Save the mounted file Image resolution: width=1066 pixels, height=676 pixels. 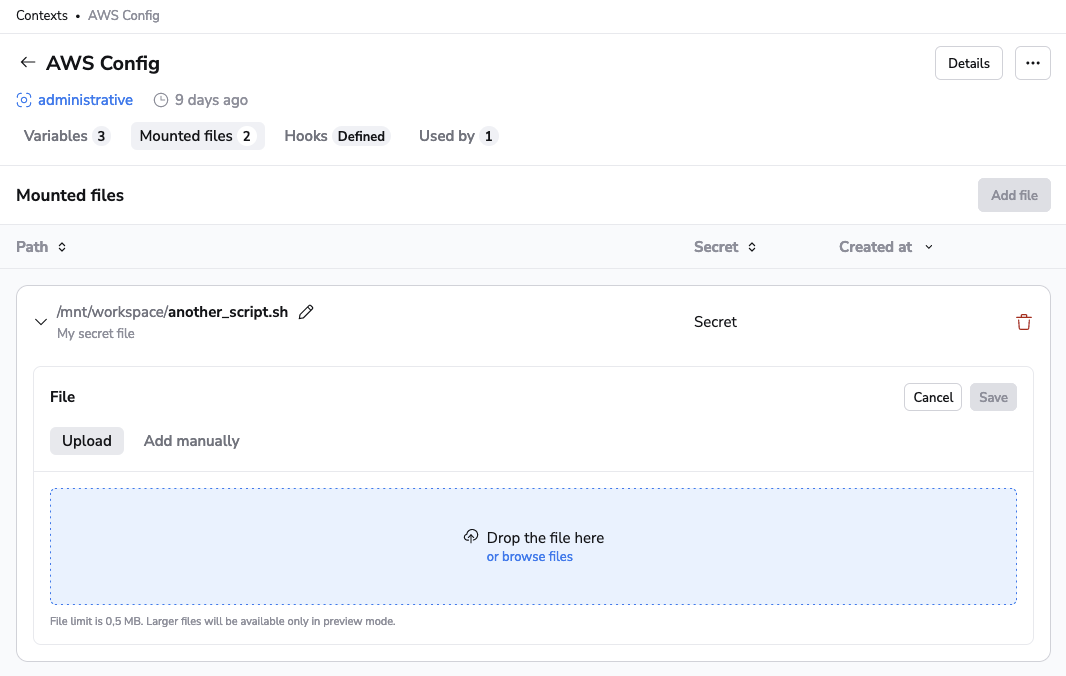[993, 397]
